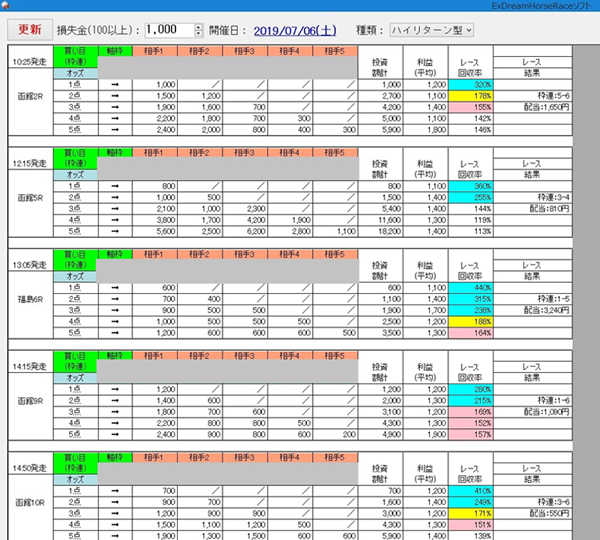Click 相手1 header in 12:15 race table
Image resolution: width=600 pixels, height=540 pixels.
[x=155, y=153]
